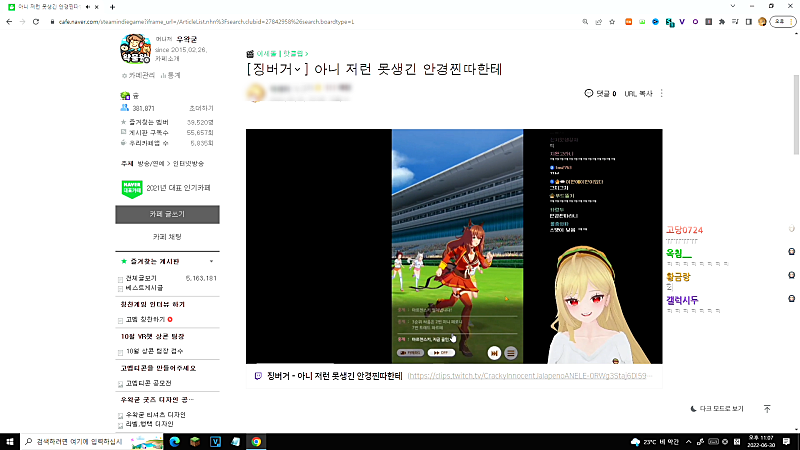Click the hamburger menu button inside the game video
Image resolution: width=800 pixels, height=450 pixels.
tap(511, 353)
